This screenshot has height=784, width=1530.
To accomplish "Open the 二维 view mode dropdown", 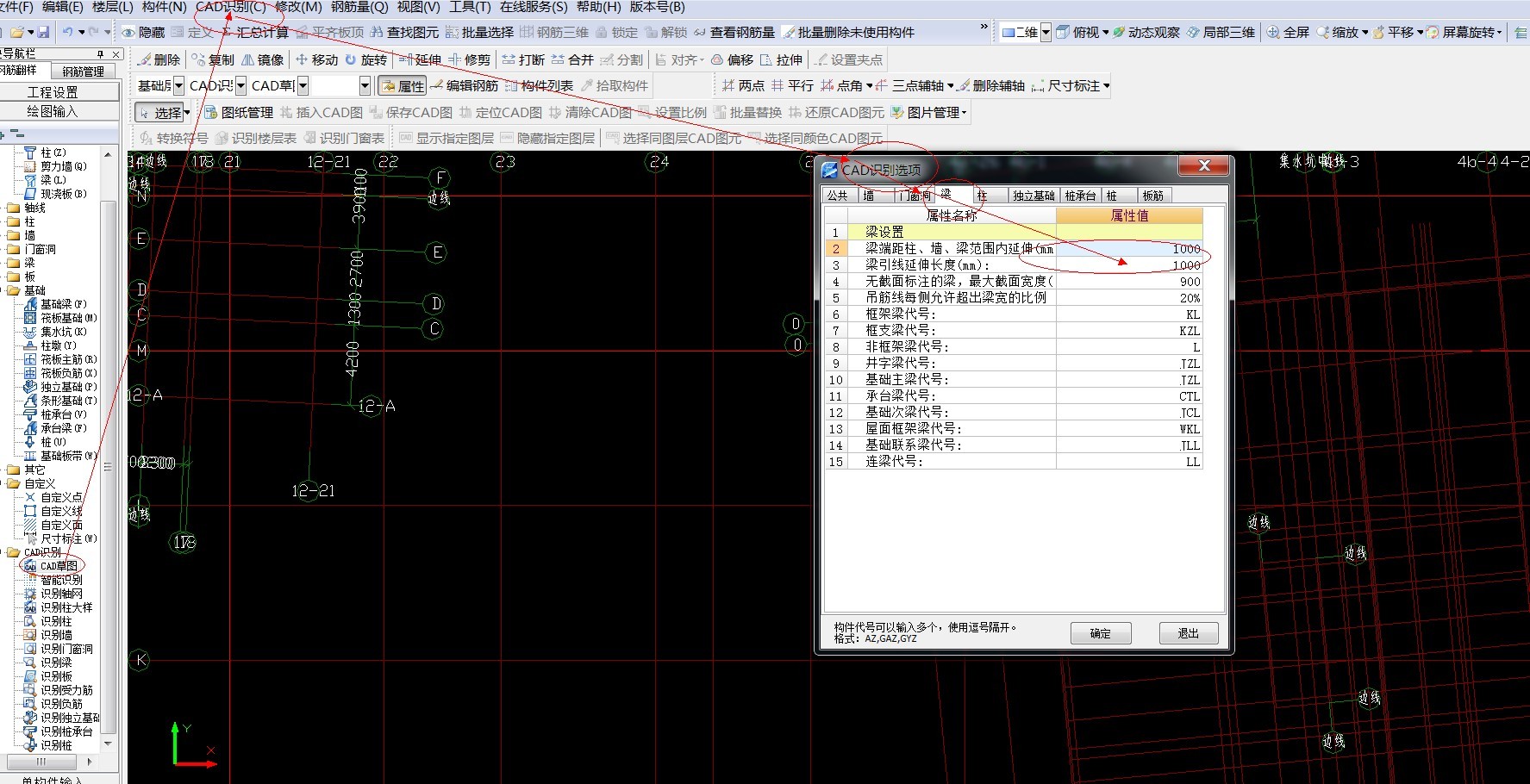I will (1046, 33).
